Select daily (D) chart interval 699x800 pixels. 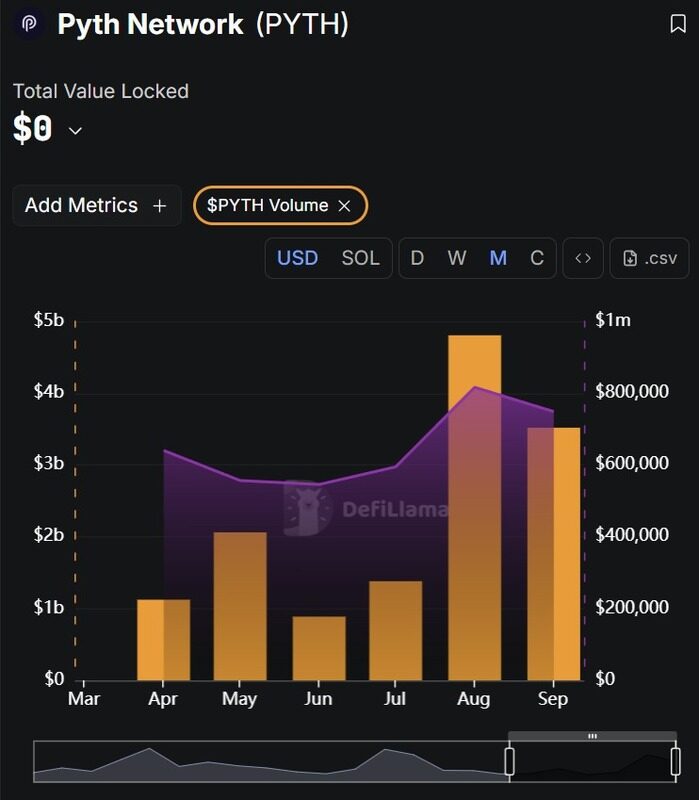[x=417, y=258]
